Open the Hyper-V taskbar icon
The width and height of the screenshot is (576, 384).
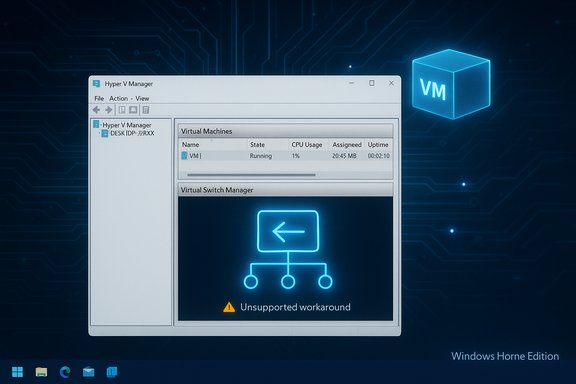click(x=112, y=372)
